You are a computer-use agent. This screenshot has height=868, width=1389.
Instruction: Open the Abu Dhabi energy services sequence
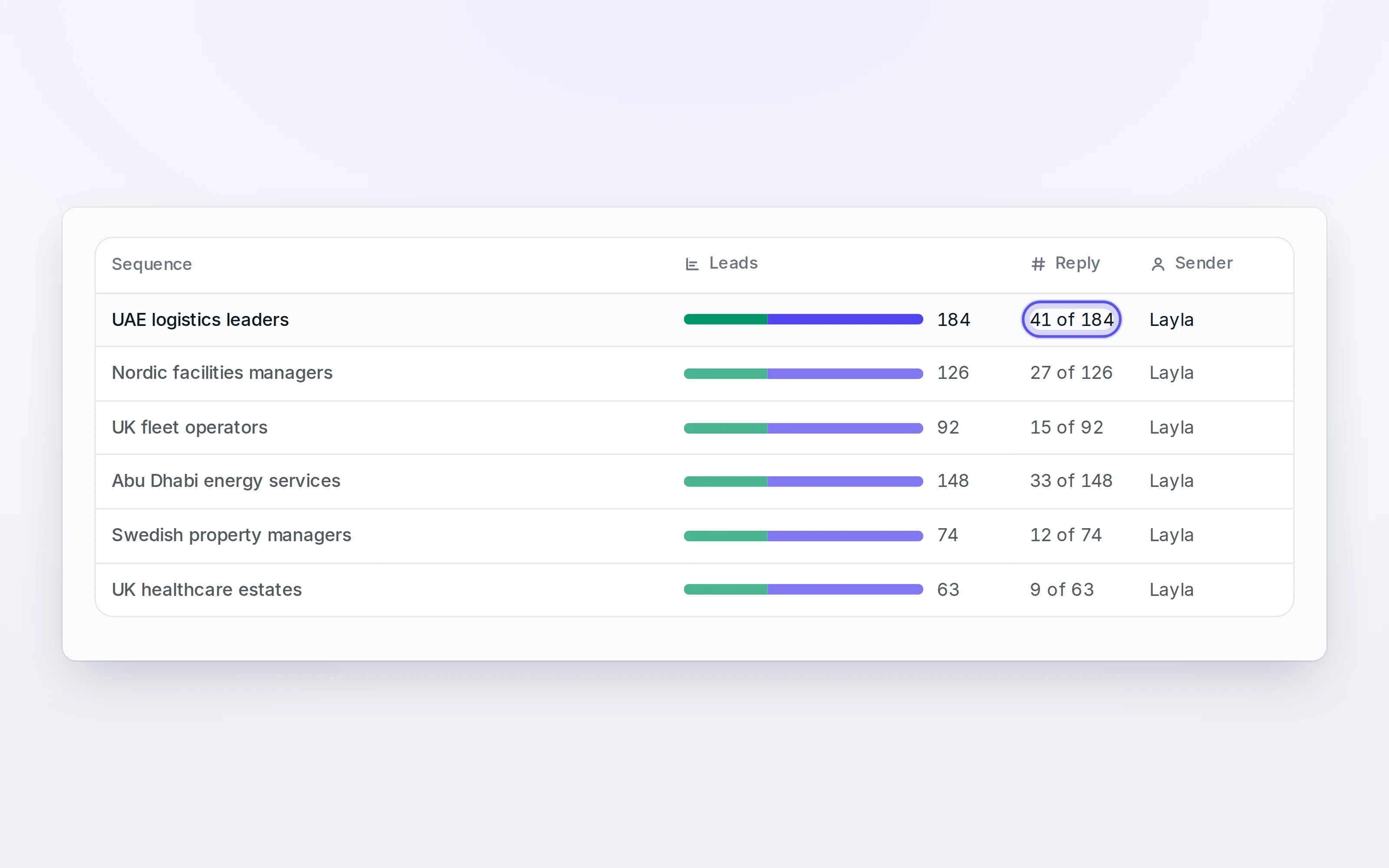pyautogui.click(x=226, y=481)
